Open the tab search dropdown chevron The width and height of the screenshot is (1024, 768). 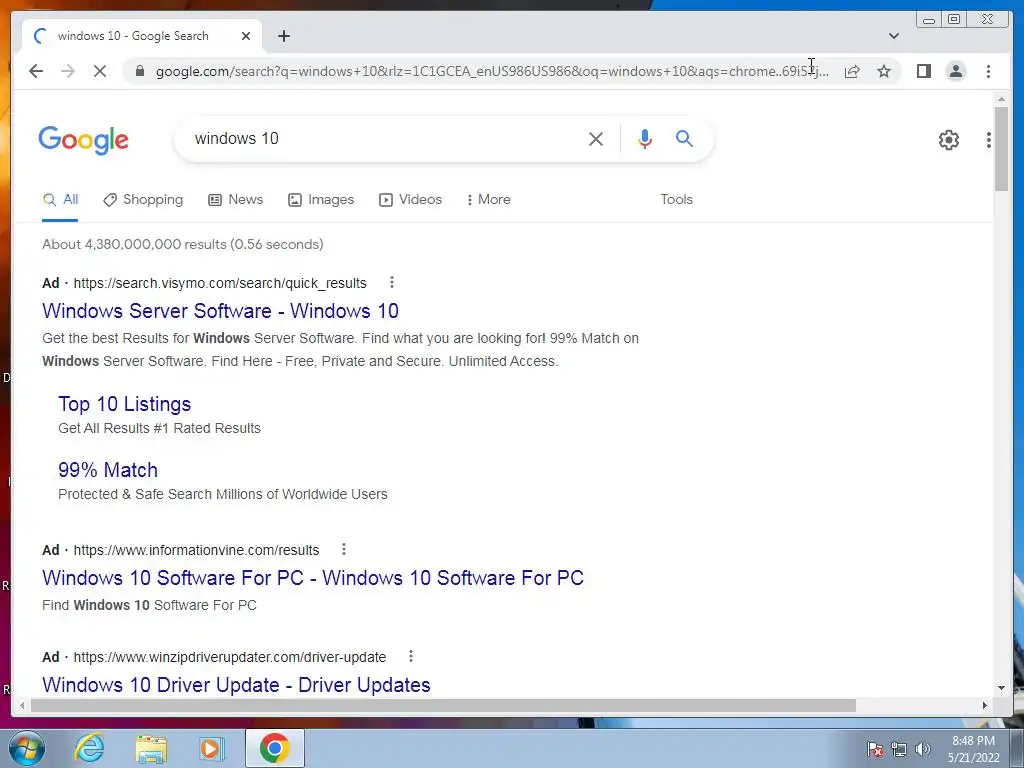coord(893,36)
